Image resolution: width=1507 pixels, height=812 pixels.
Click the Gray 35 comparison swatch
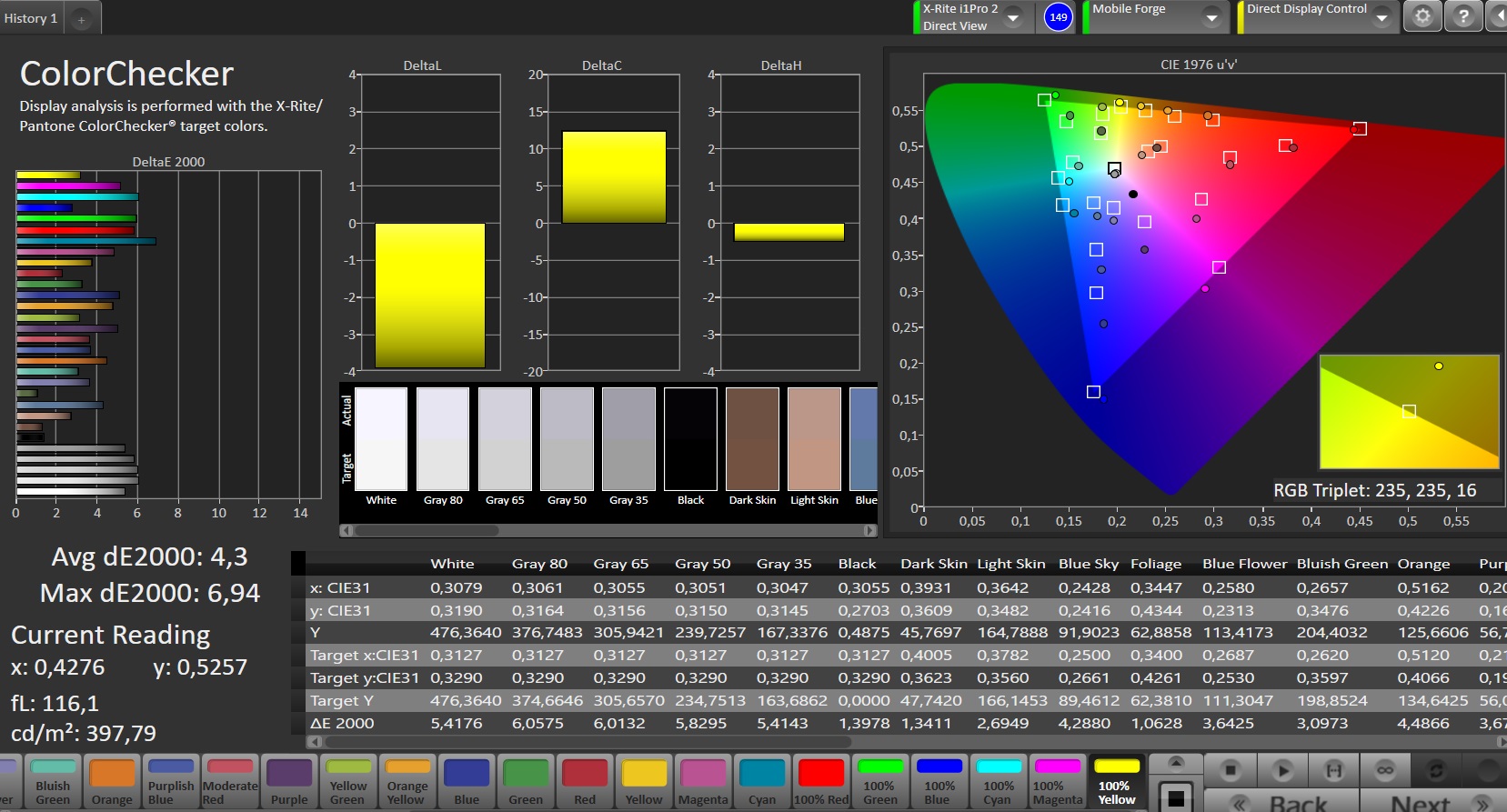[x=628, y=439]
